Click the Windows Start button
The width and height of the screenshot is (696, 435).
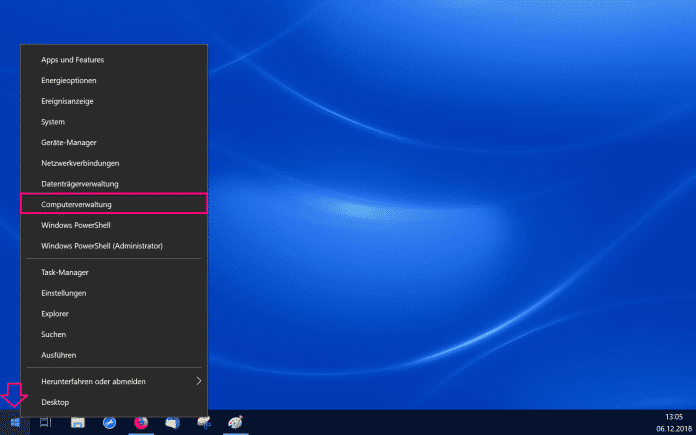tap(15, 423)
